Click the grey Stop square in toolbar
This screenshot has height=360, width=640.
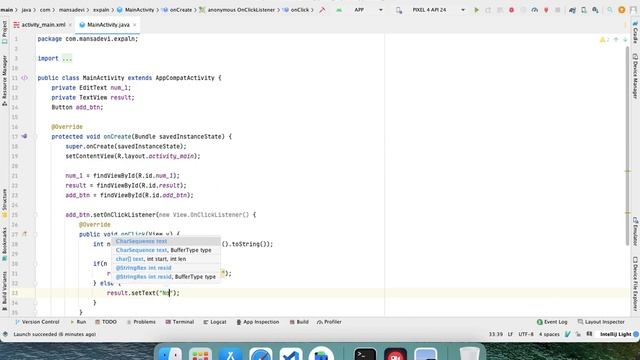[558, 10]
